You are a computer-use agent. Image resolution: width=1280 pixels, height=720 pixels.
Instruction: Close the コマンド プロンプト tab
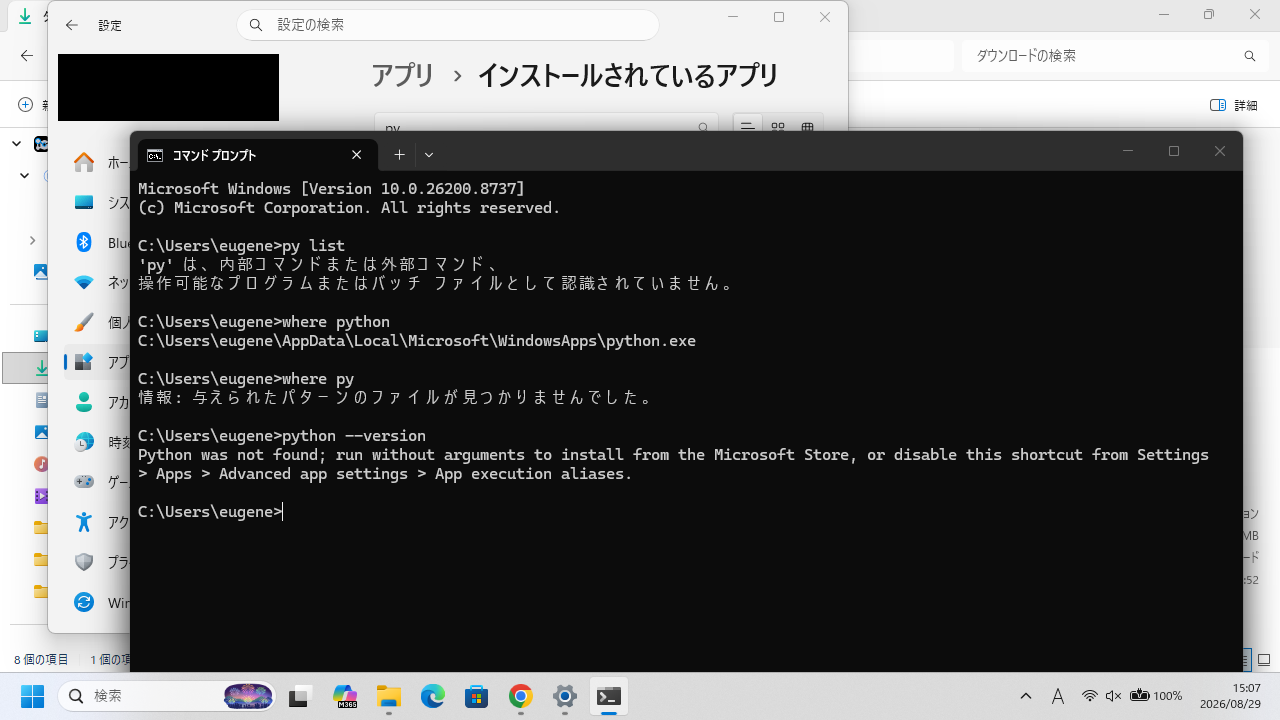[357, 155]
